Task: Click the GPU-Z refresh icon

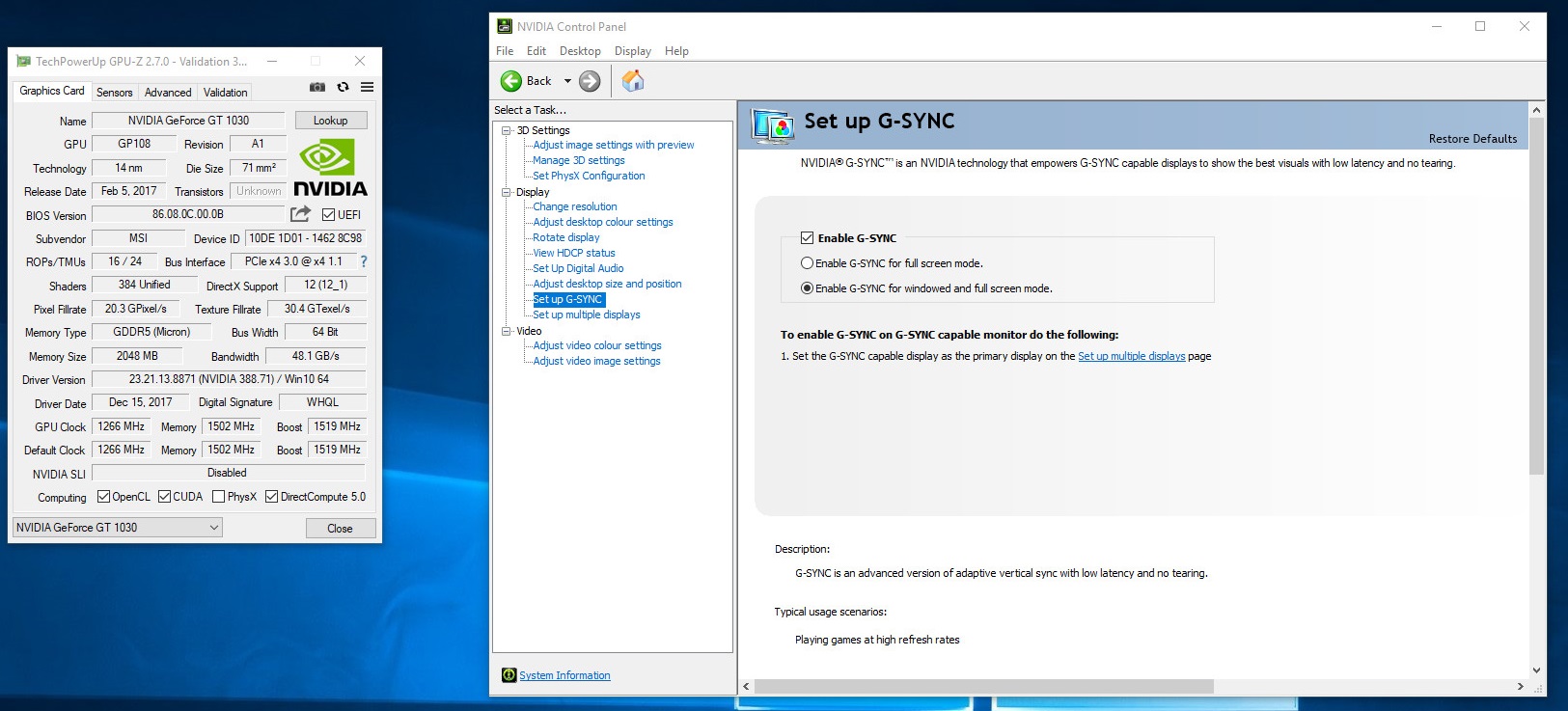Action: pos(343,87)
